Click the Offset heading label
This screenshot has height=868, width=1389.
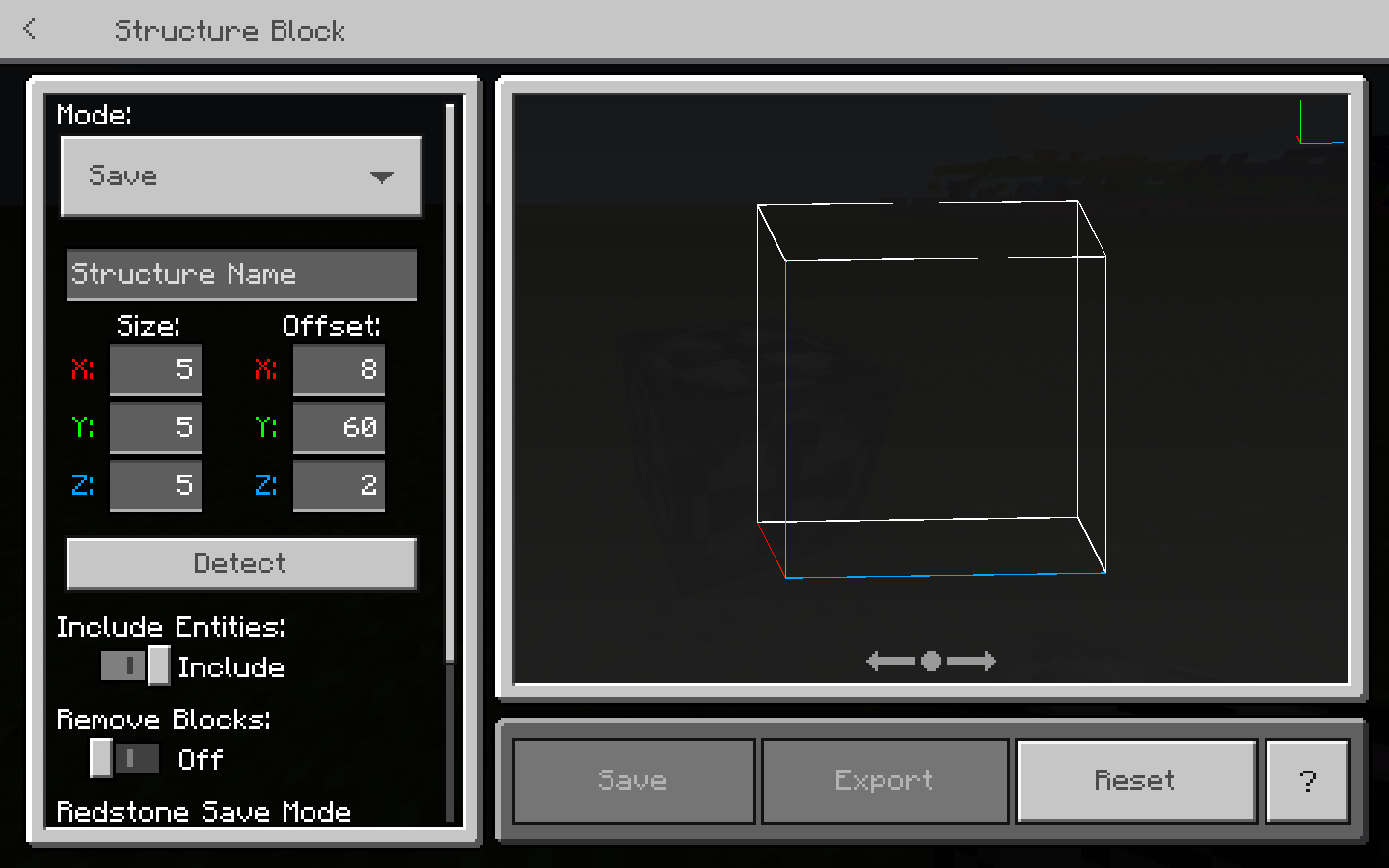332,326
